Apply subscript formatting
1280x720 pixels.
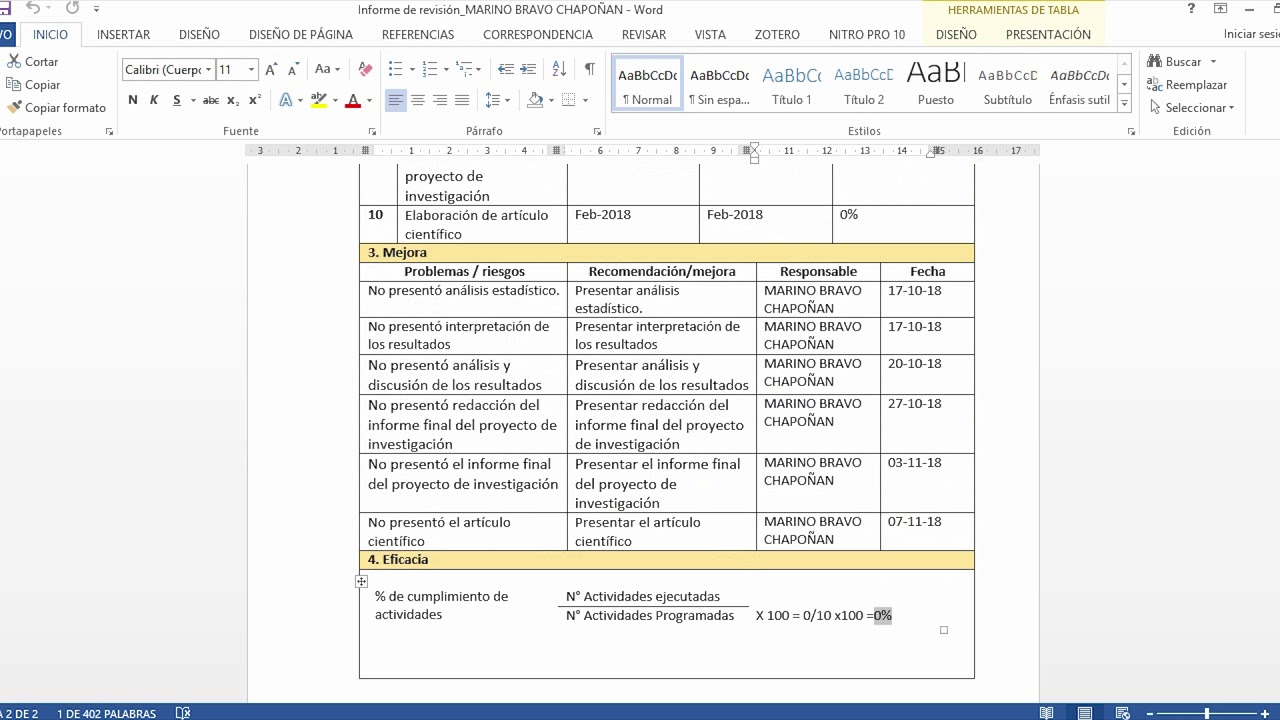233,100
